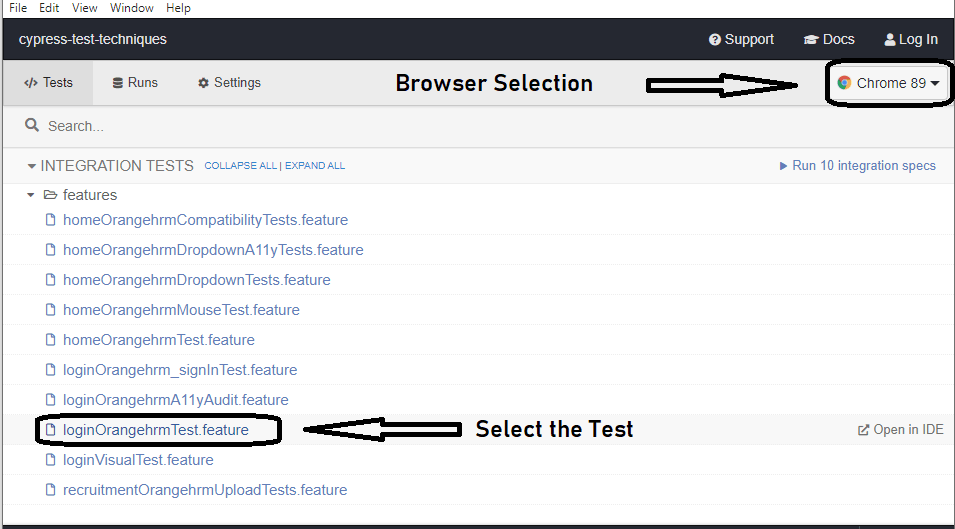Click COLLAPSE ALL link
This screenshot has height=529, width=955.
[x=241, y=166]
